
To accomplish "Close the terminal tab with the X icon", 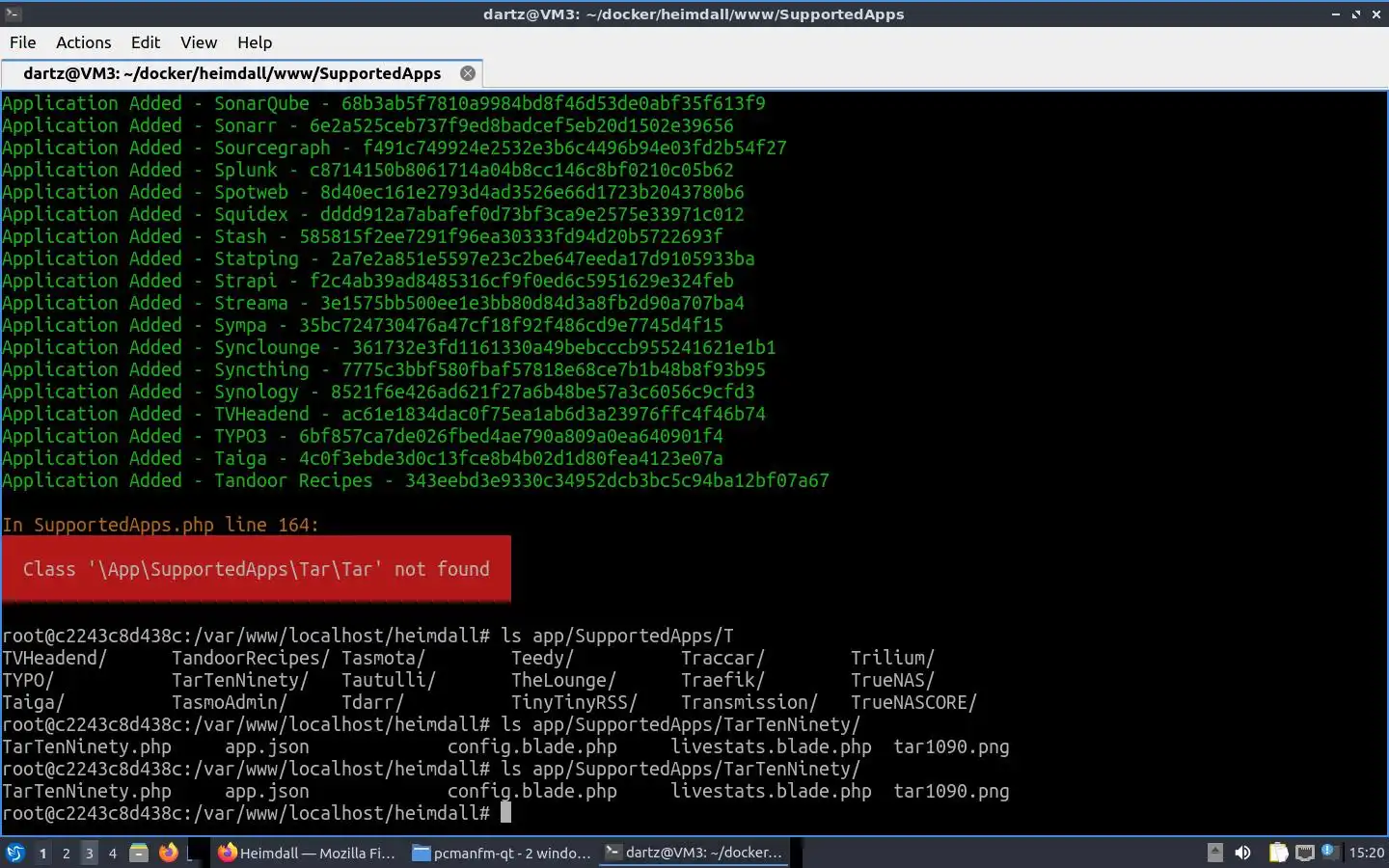I will [468, 73].
